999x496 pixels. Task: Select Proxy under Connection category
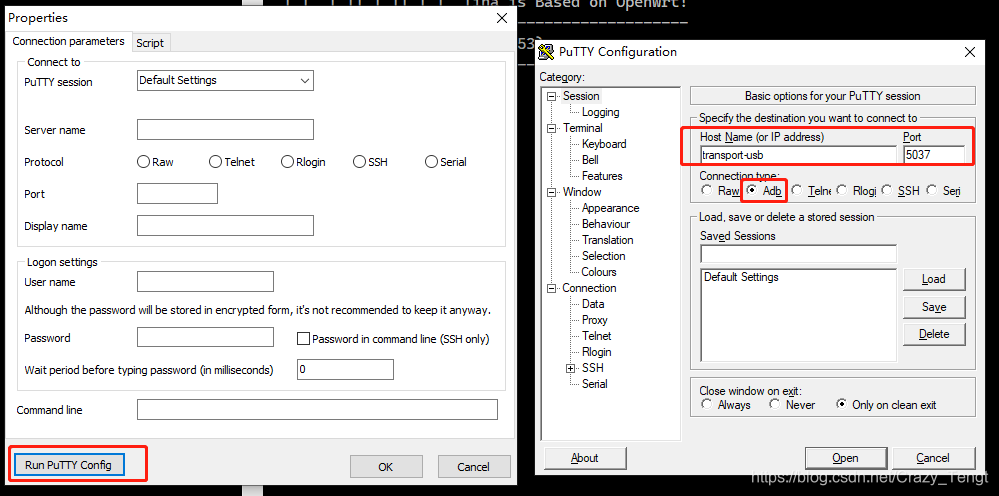click(x=594, y=320)
